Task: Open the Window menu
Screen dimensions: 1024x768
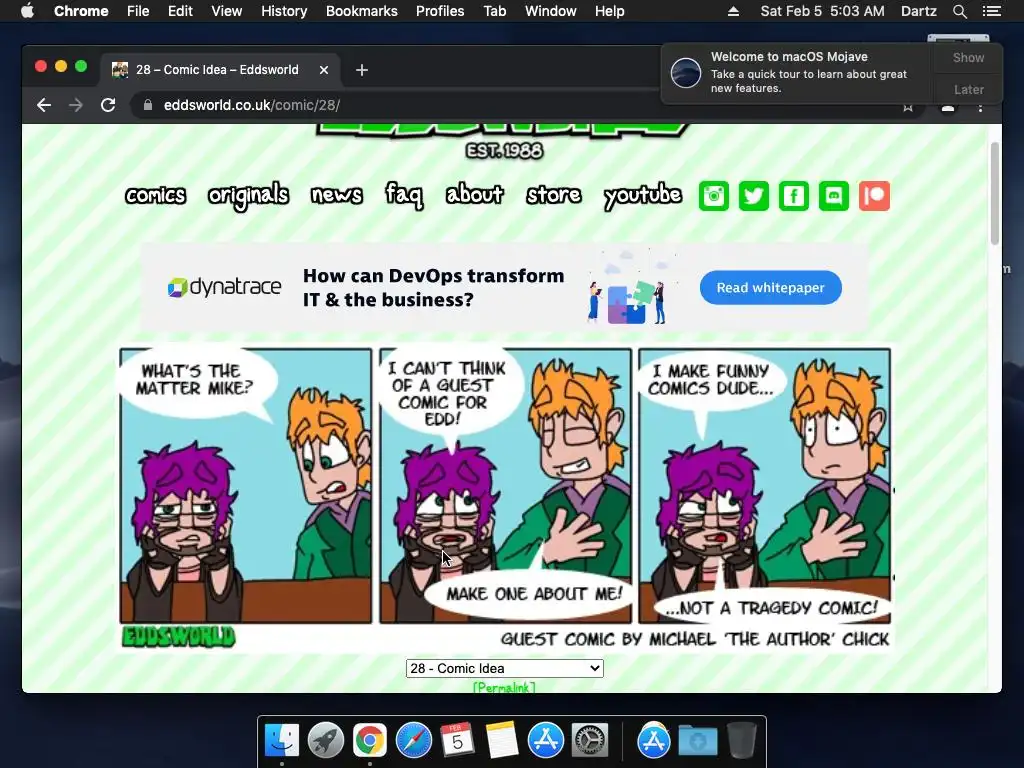Action: (x=551, y=11)
